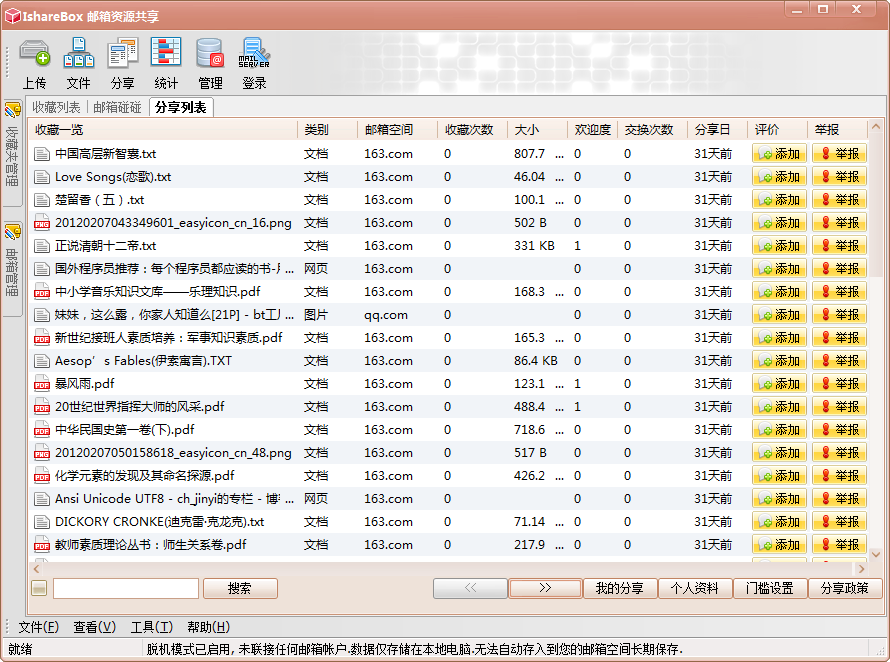Image resolution: width=890 pixels, height=662 pixels.
Task: Sort by the 大小 column header
Action: point(537,129)
